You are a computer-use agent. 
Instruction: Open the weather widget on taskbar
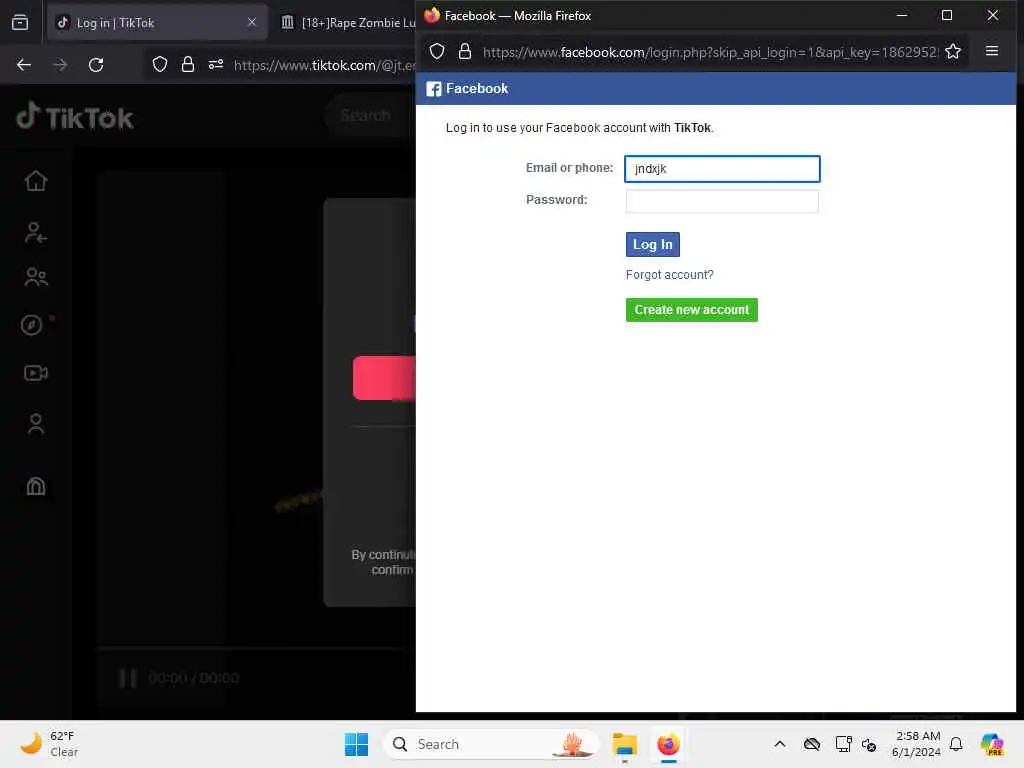[50, 744]
